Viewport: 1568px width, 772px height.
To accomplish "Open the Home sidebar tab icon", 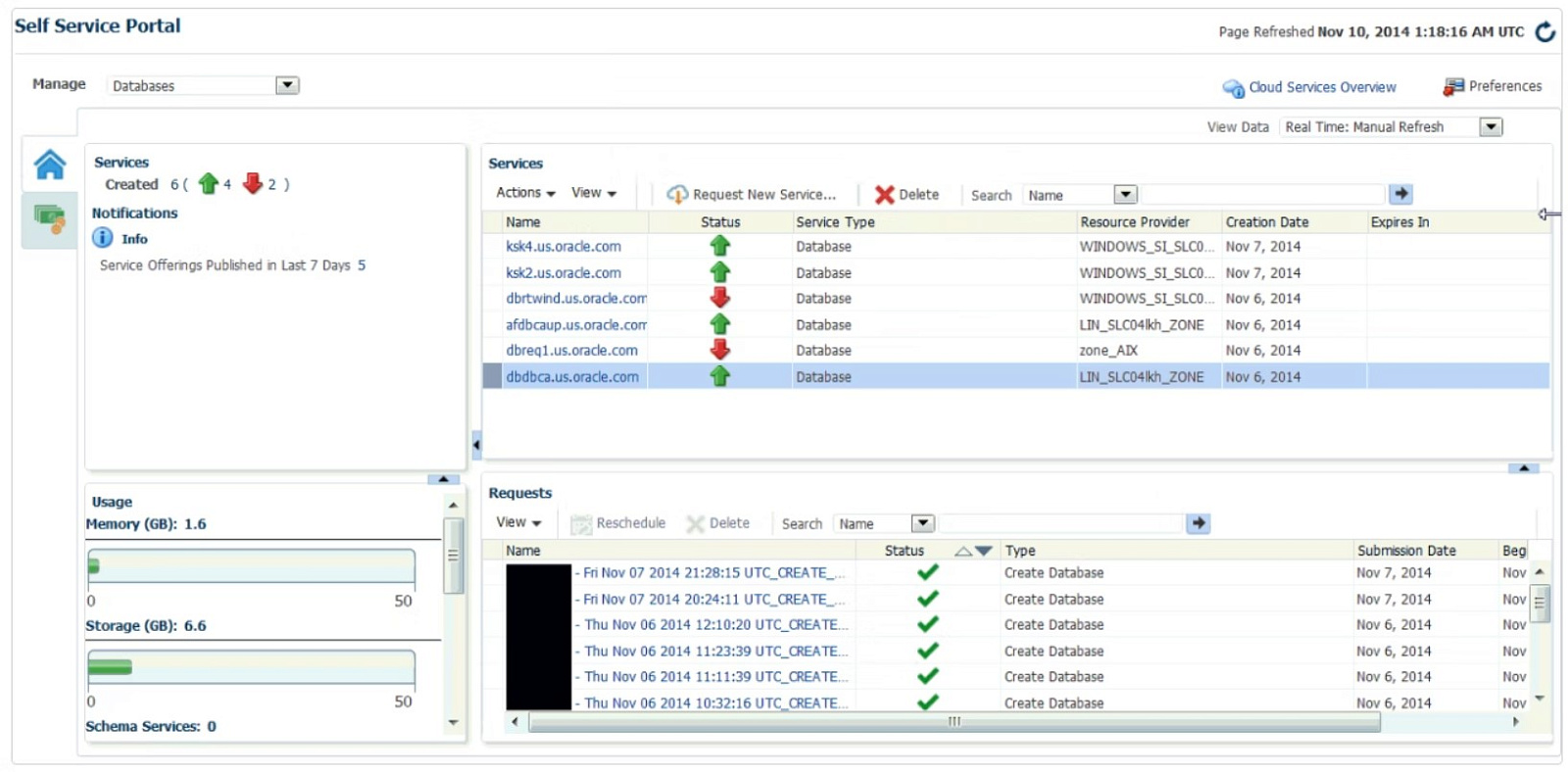I will click(50, 164).
